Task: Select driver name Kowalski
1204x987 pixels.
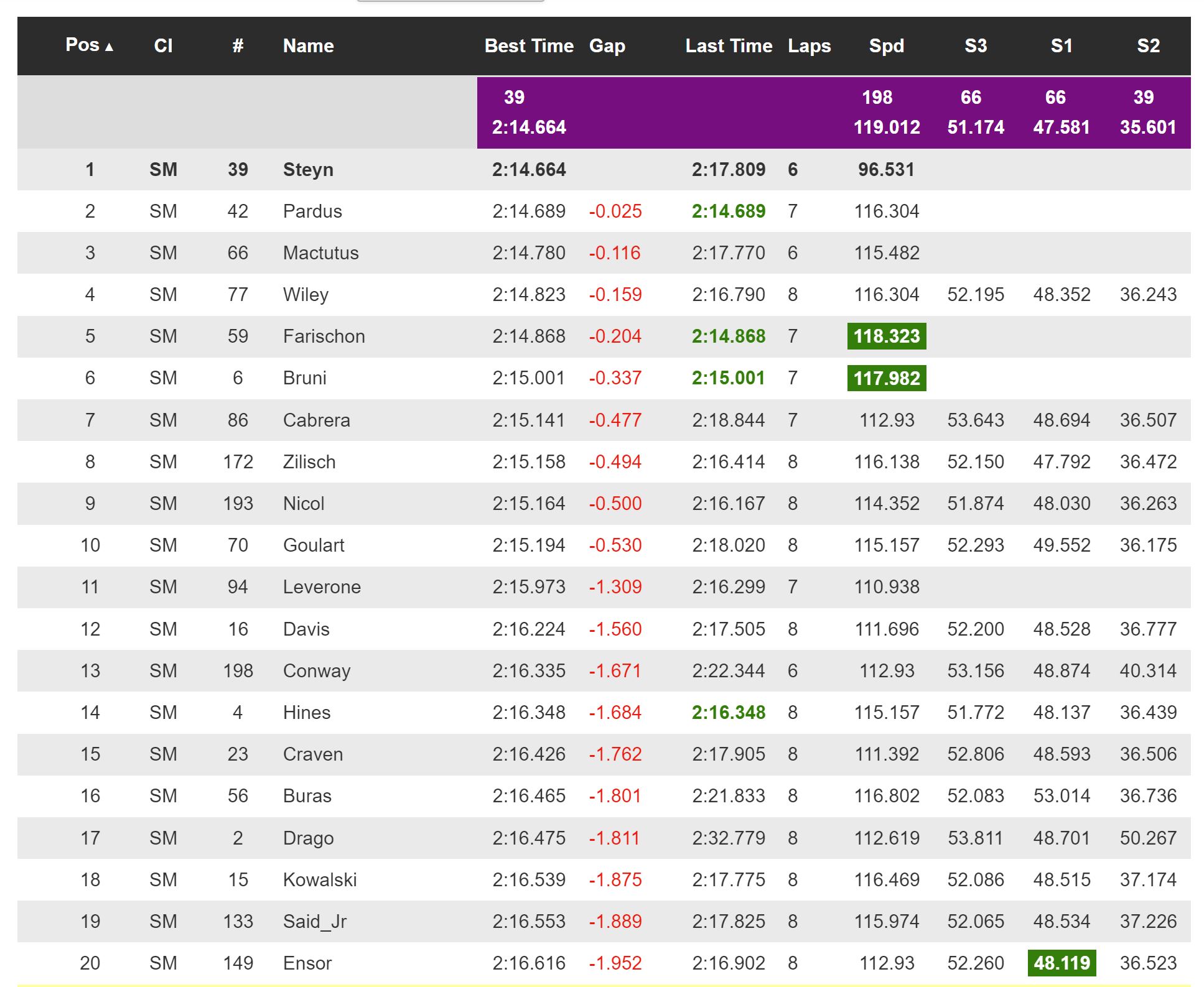Action: coord(320,880)
